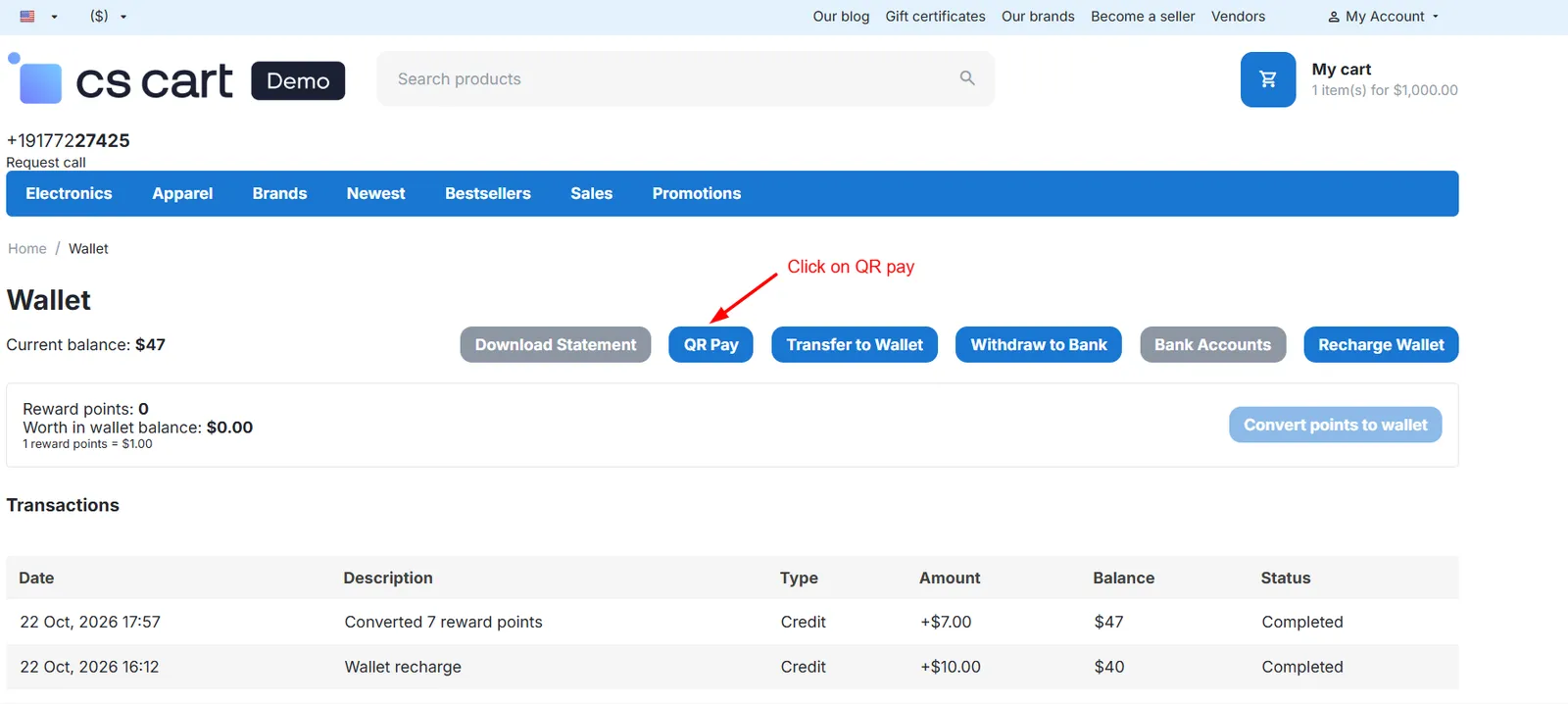
Task: Open the Promotions menu item
Action: pos(697,193)
